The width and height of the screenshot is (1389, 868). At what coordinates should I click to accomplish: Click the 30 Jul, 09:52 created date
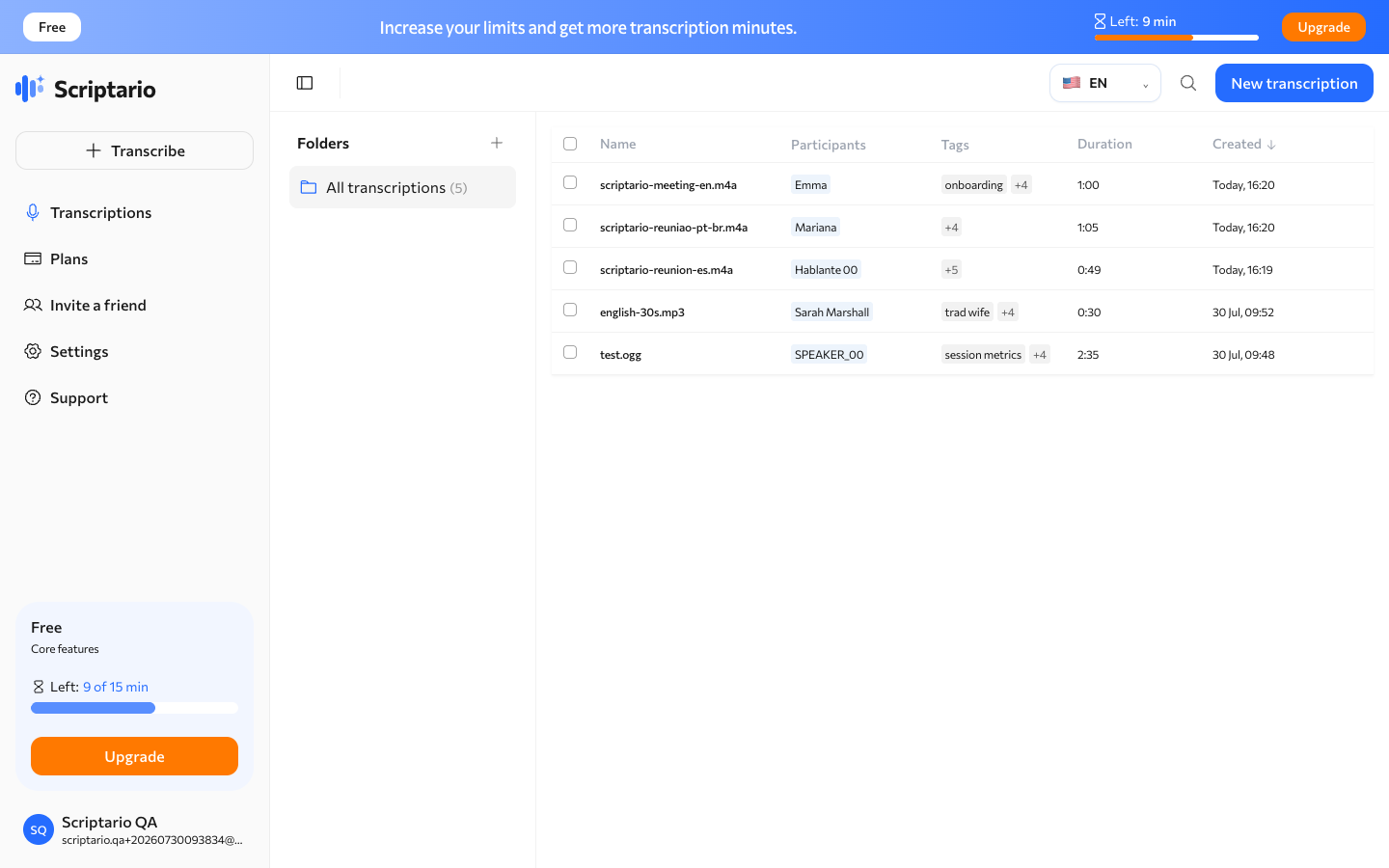pos(1243,312)
